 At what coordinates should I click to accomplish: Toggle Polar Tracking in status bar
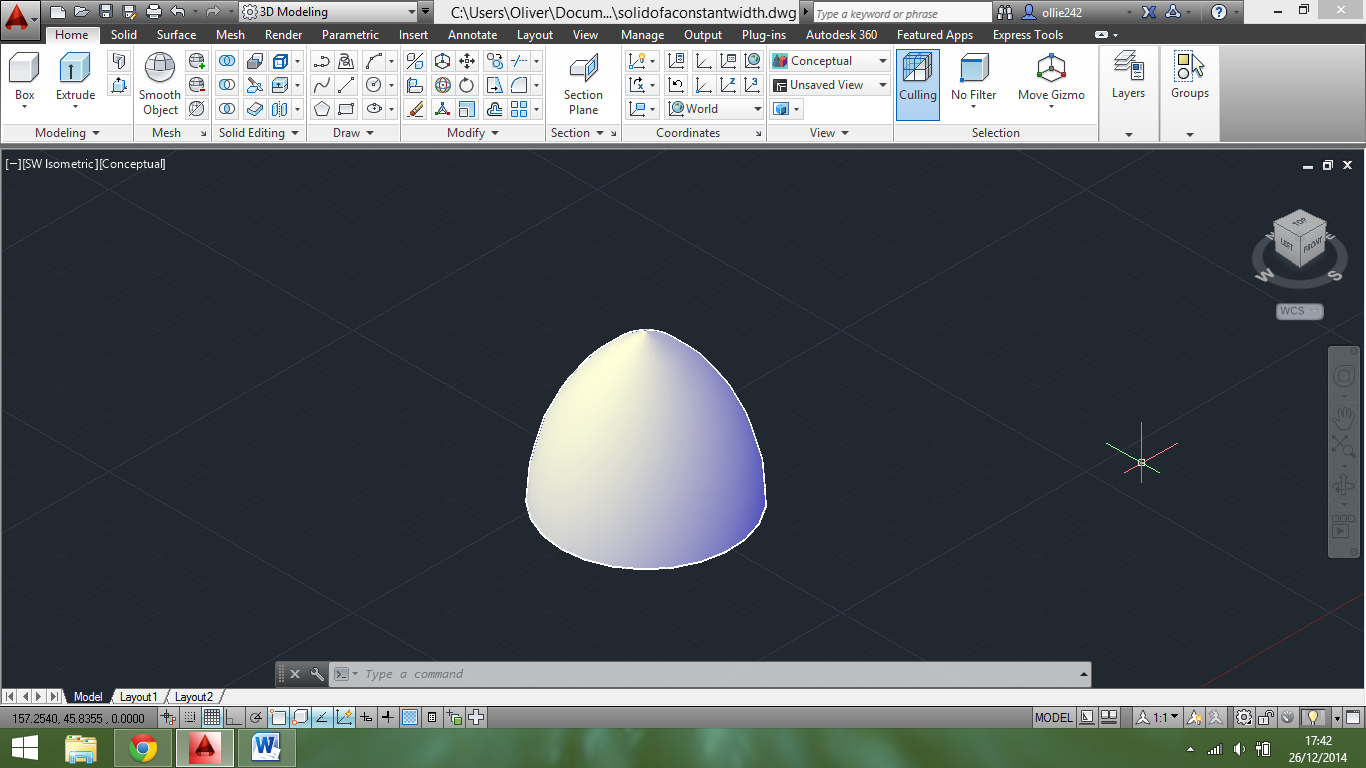click(256, 717)
